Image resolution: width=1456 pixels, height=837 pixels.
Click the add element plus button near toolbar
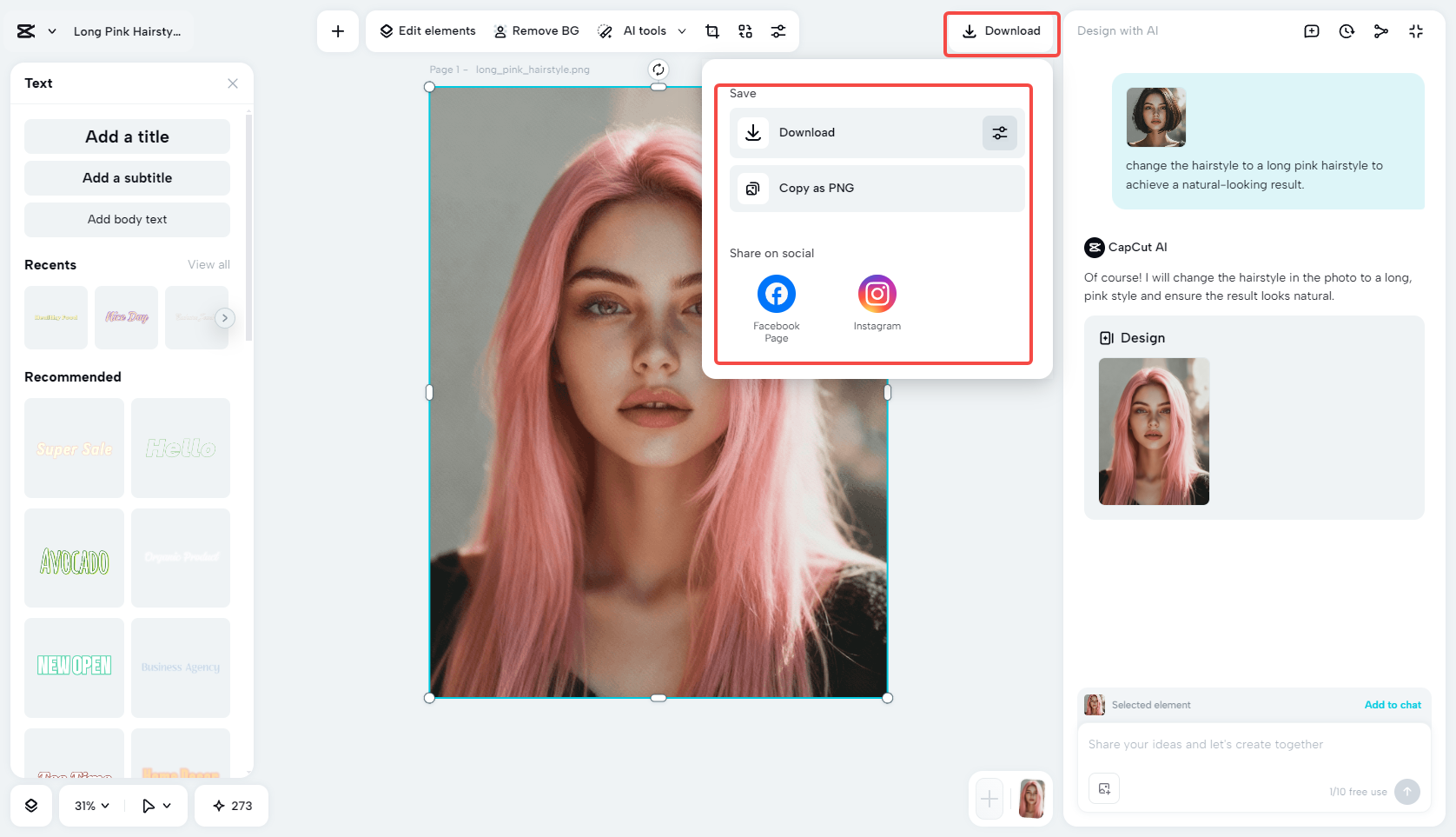[337, 30]
